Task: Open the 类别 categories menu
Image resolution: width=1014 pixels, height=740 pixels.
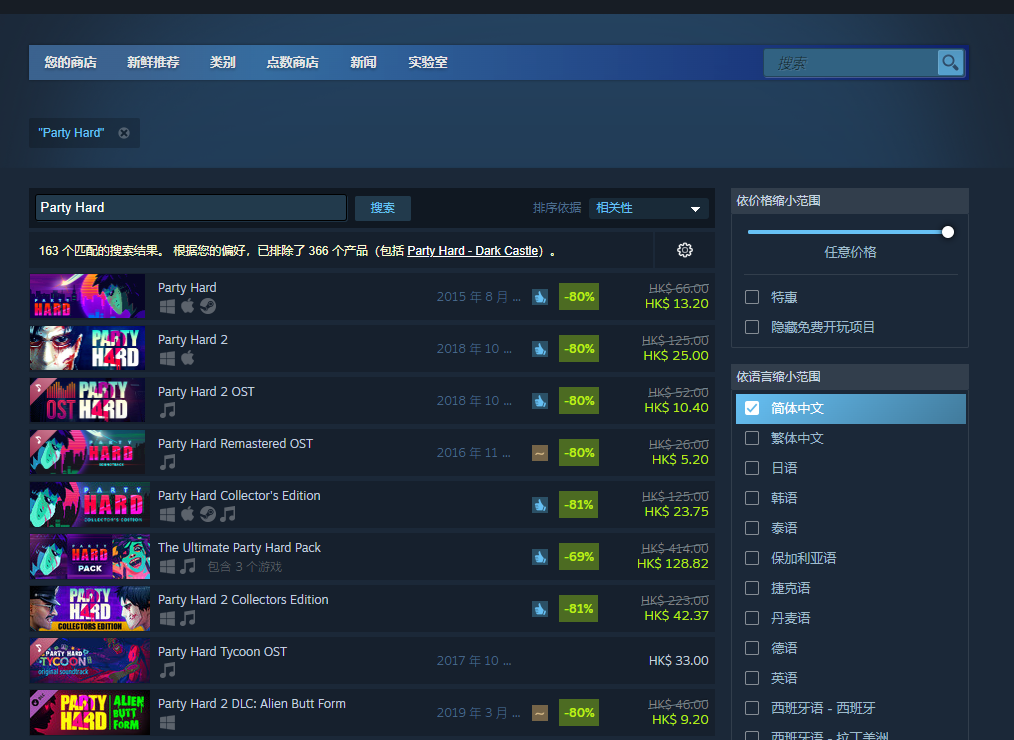Action: 222,63
